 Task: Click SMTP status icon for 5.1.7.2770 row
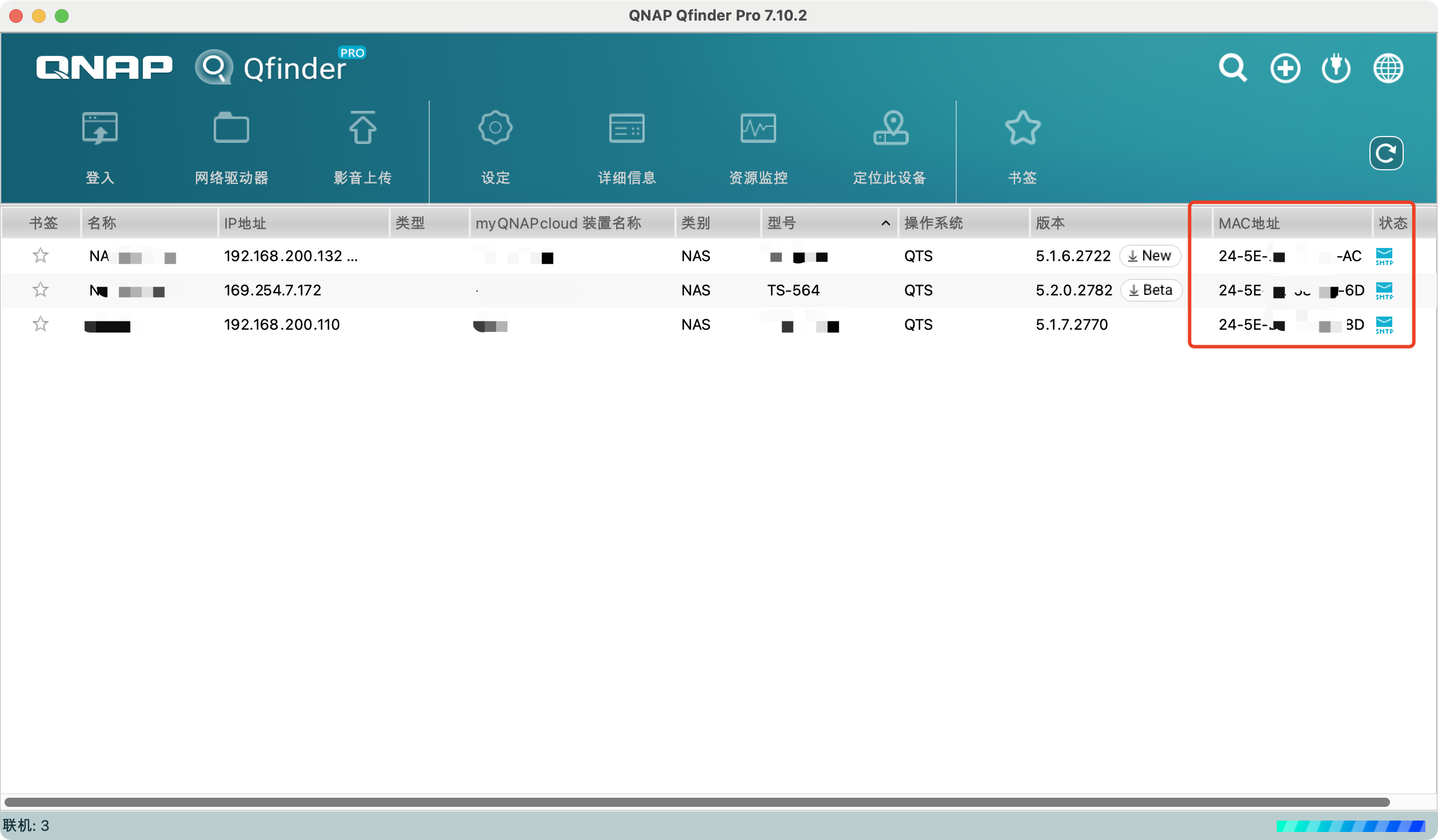coord(1384,325)
